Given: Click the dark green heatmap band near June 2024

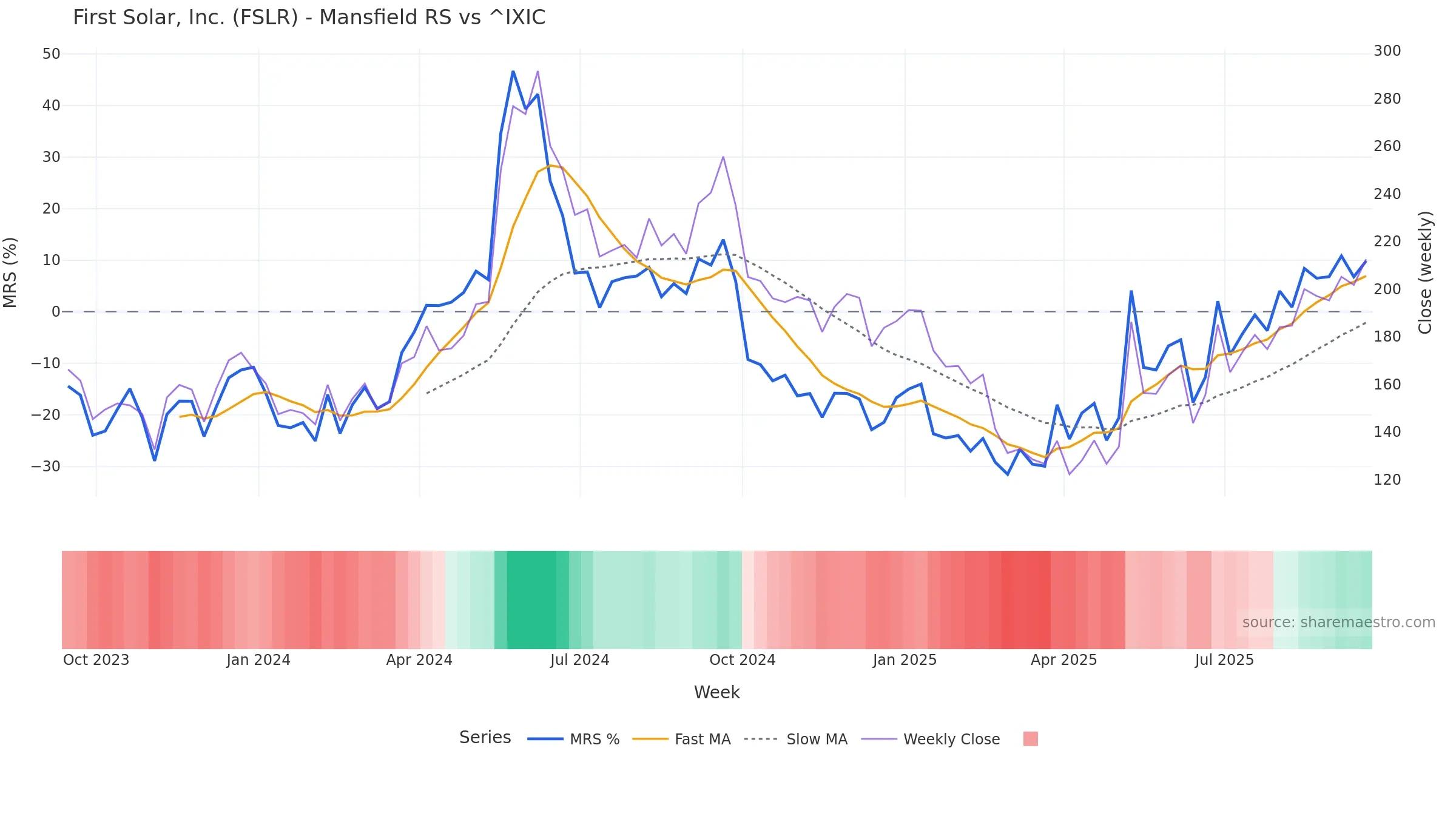Looking at the screenshot, I should pyautogui.click(x=531, y=599).
